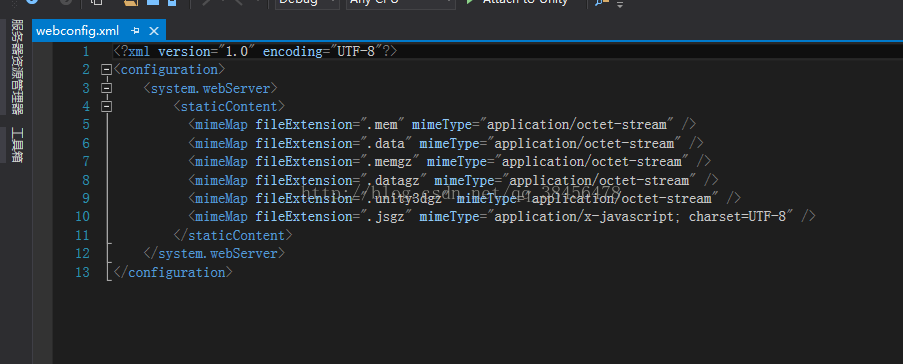
Task: Click the closing </staticContent> tag
Action: (x=233, y=235)
